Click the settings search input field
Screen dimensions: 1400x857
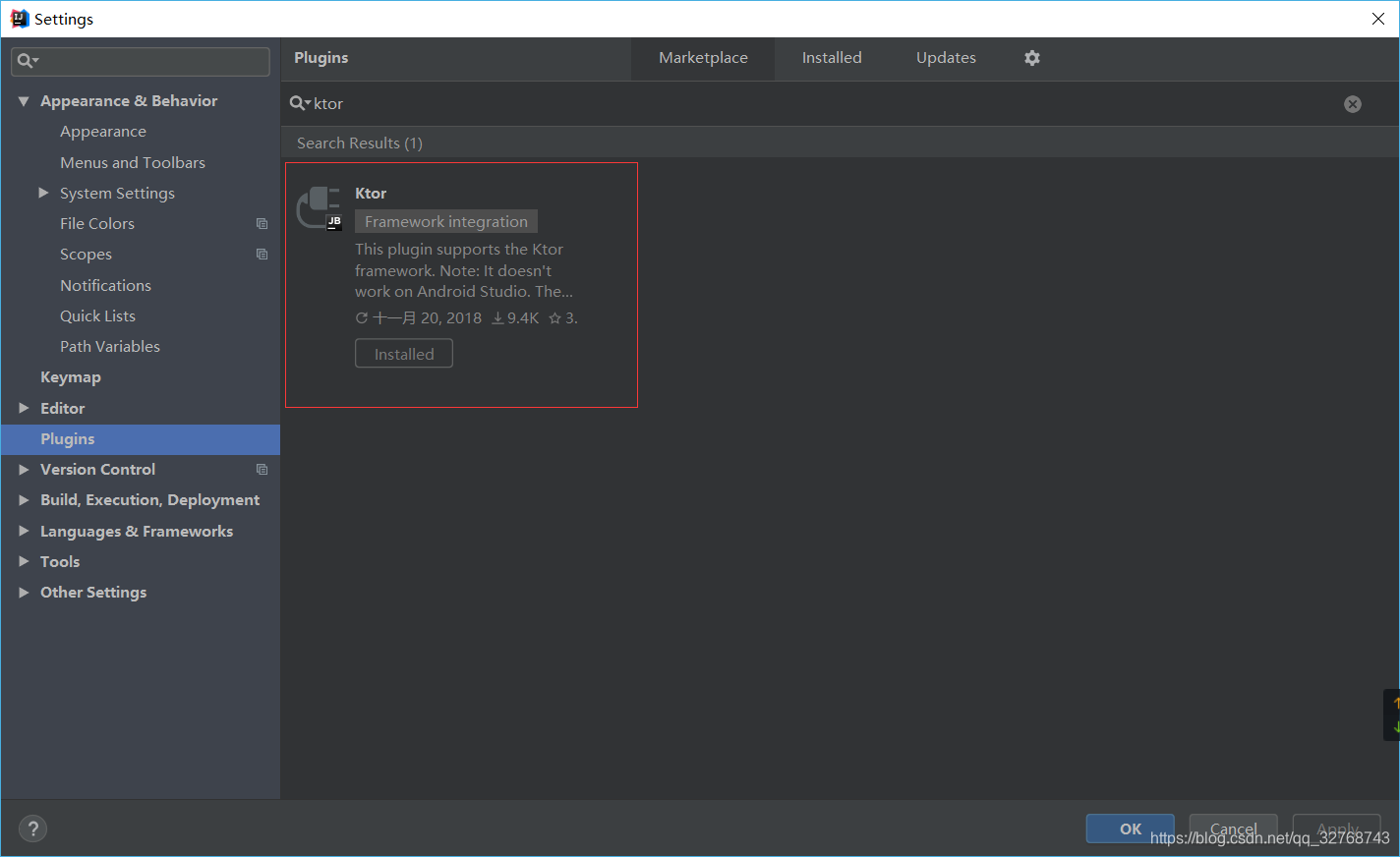[x=141, y=61]
